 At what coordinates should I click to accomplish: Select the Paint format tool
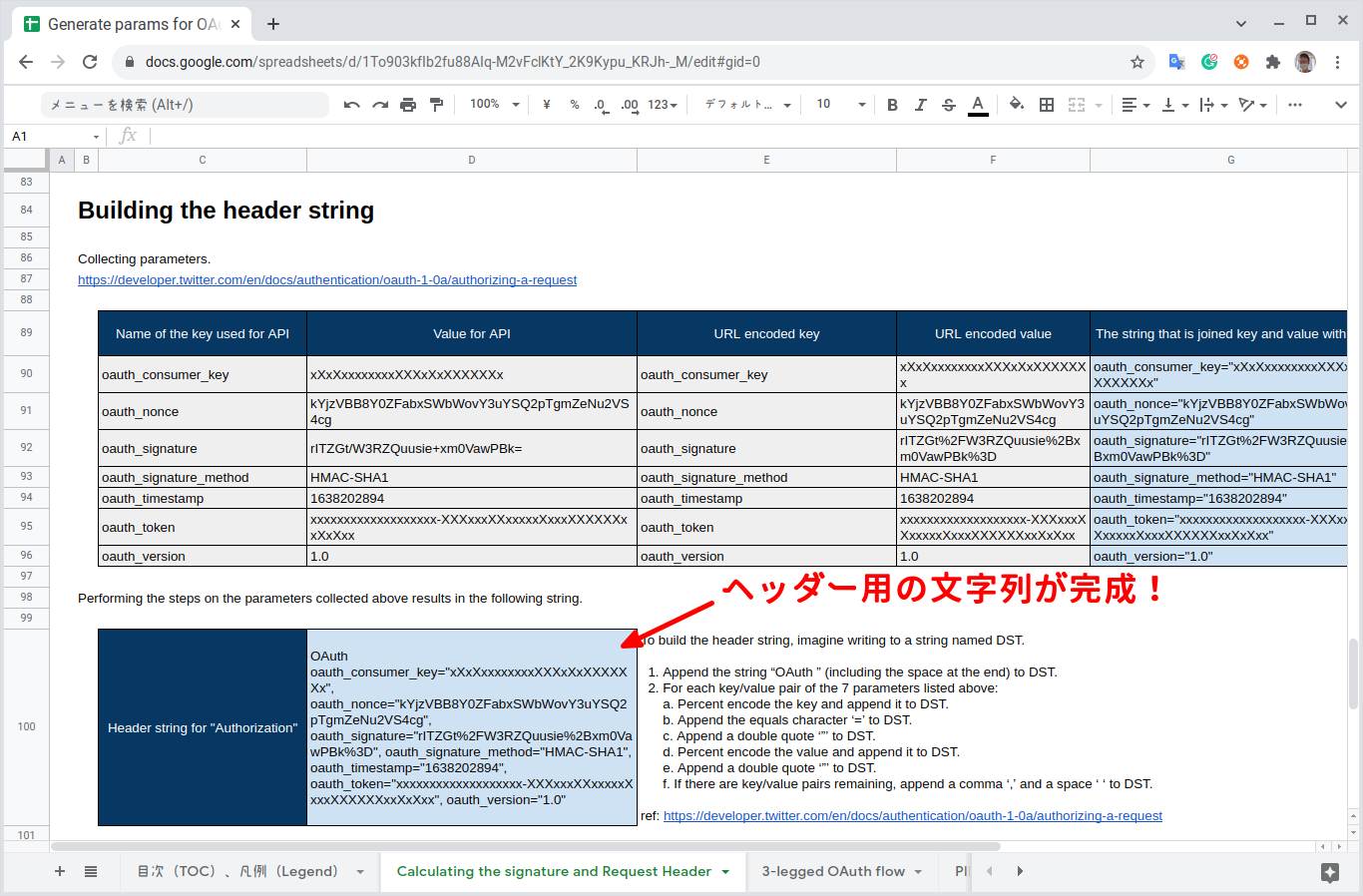[436, 104]
